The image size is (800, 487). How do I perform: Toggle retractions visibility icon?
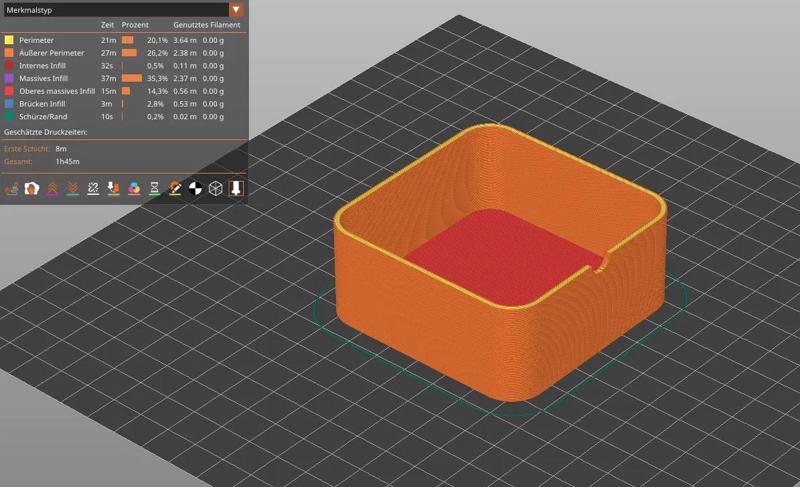(52, 188)
